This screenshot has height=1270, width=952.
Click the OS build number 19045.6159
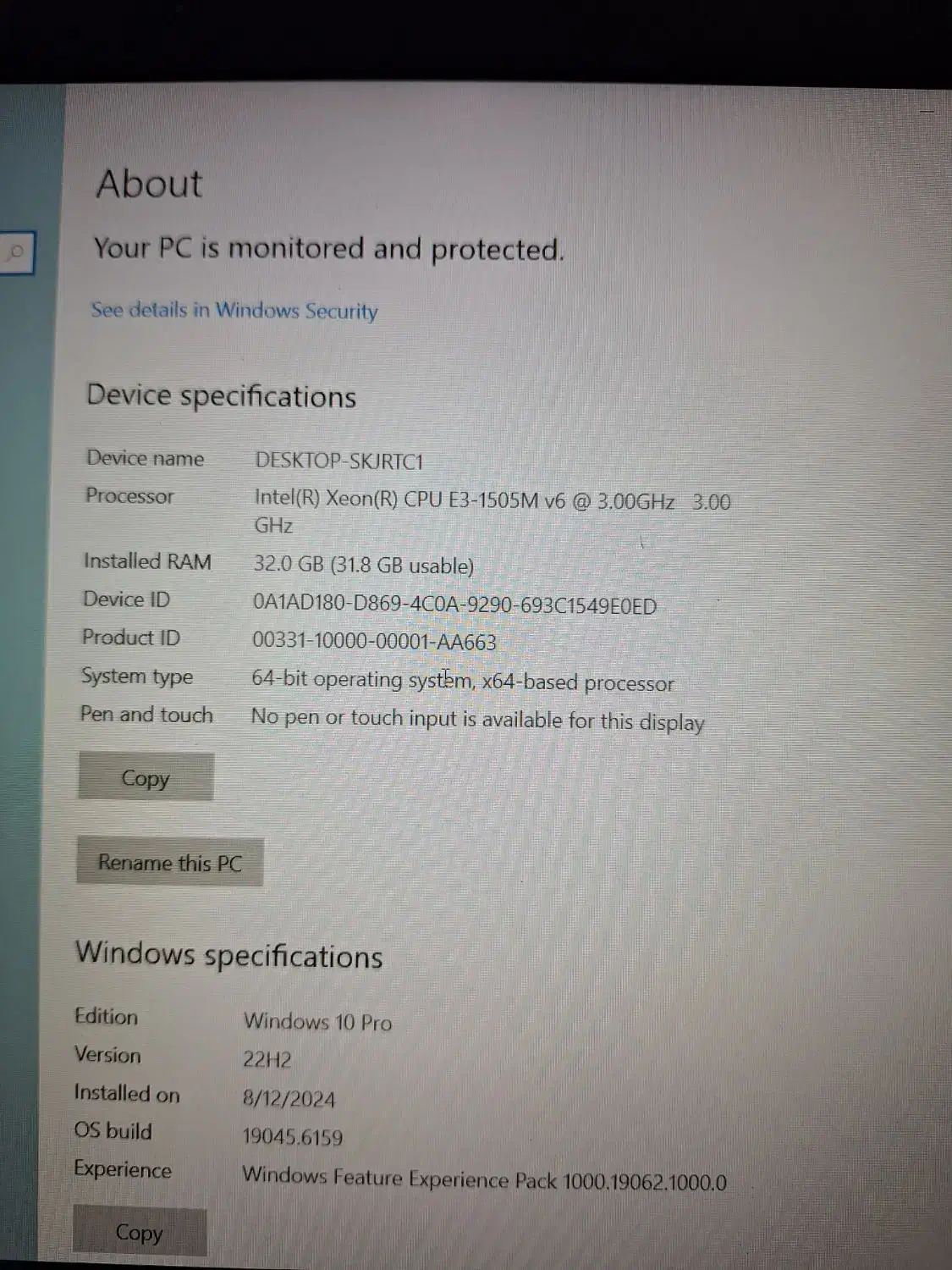(x=291, y=1136)
